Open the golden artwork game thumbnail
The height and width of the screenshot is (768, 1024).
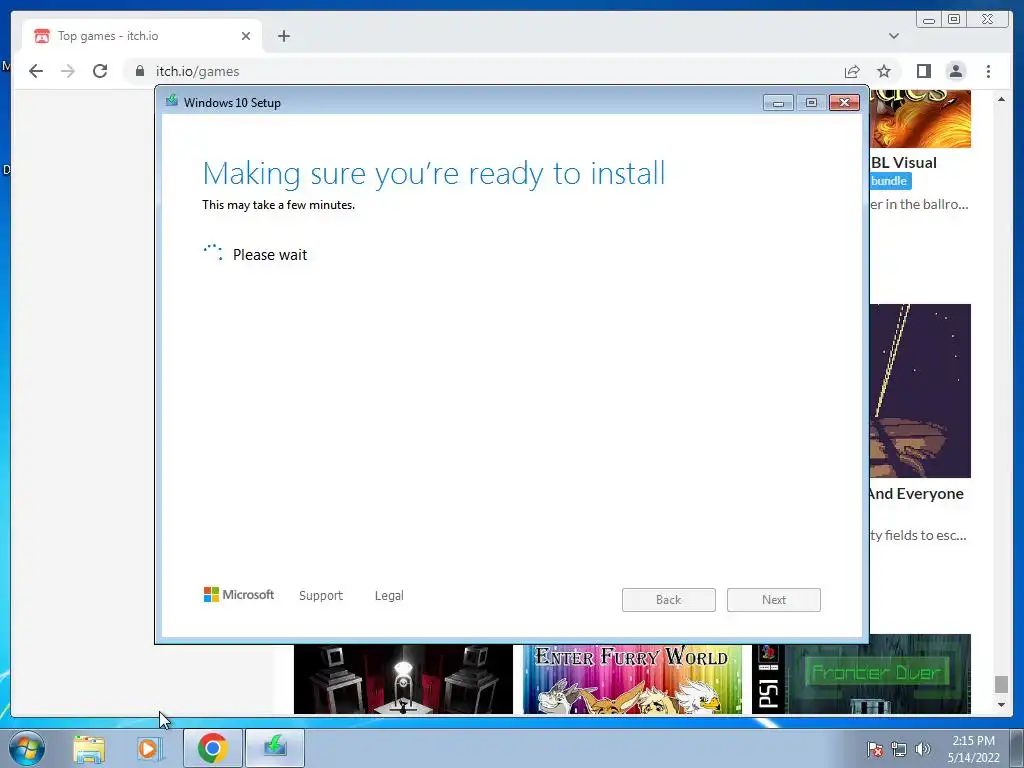point(920,118)
